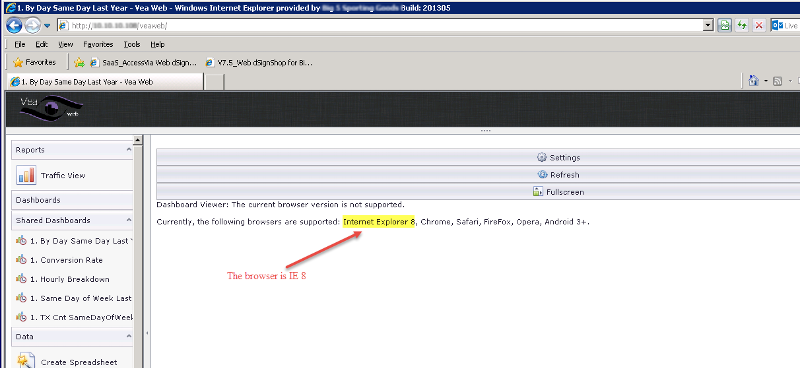Image resolution: width=800 pixels, height=368 pixels.
Task: Open the Tools menu
Action: tap(132, 44)
